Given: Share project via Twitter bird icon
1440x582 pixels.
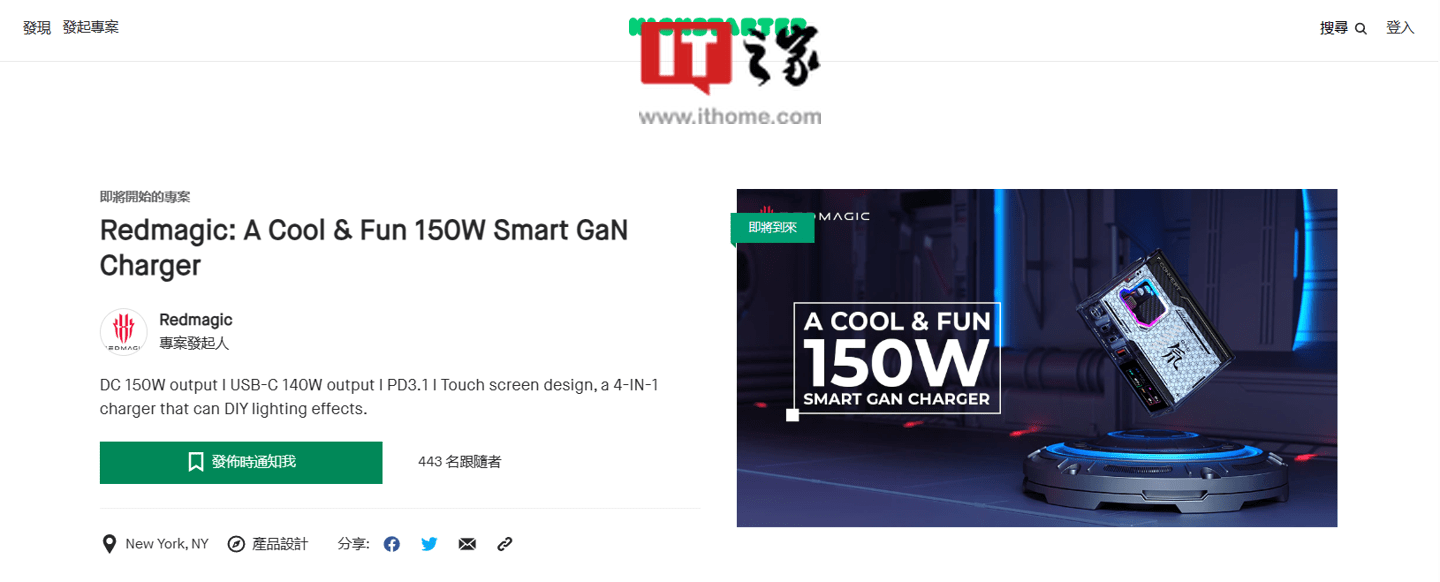Looking at the screenshot, I should coord(429,544).
